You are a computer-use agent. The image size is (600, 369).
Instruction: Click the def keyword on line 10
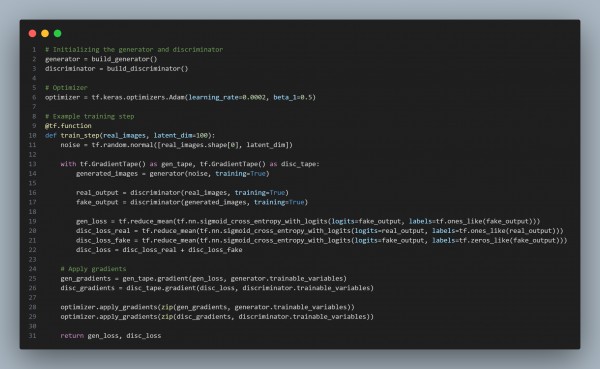[x=51, y=135]
